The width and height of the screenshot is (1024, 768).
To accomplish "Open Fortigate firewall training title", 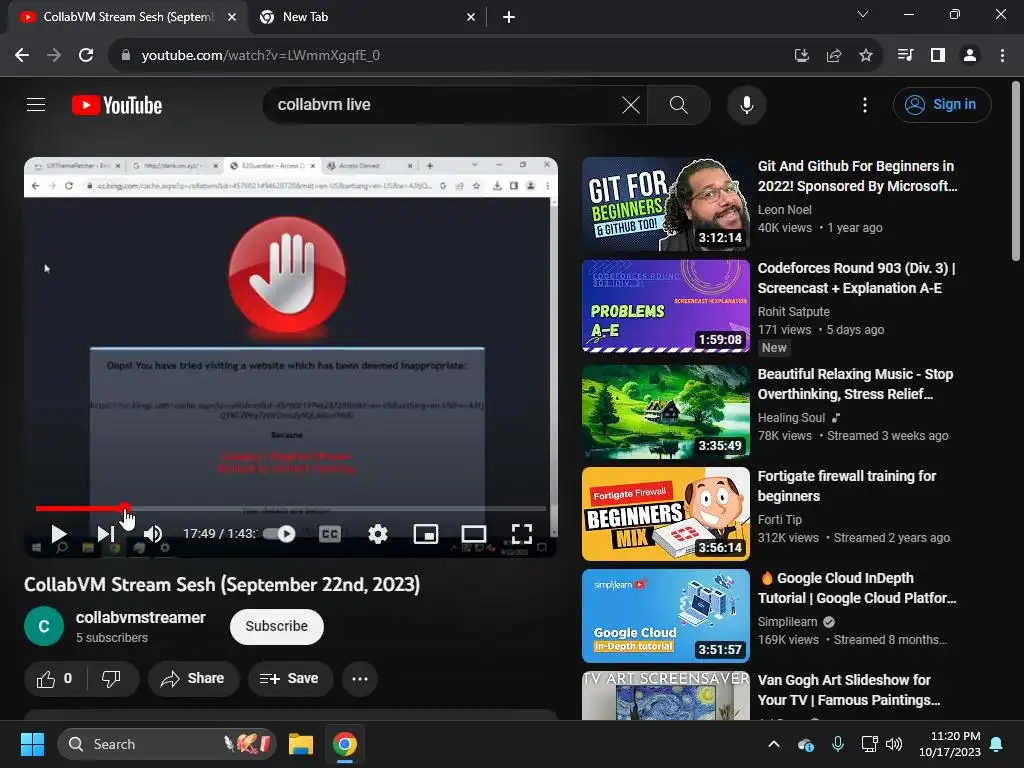I will tap(847, 486).
